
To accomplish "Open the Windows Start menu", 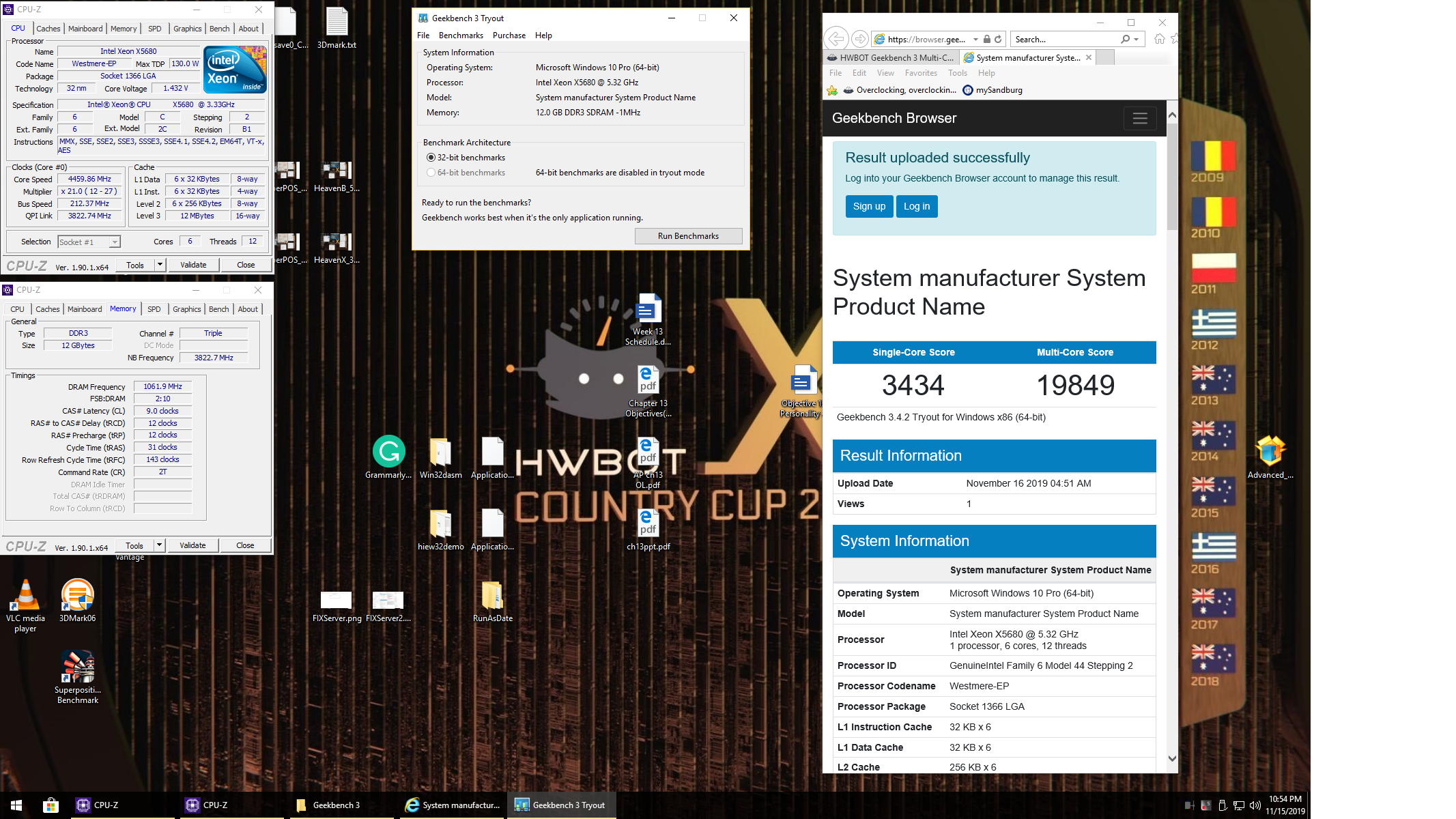I will (16, 805).
